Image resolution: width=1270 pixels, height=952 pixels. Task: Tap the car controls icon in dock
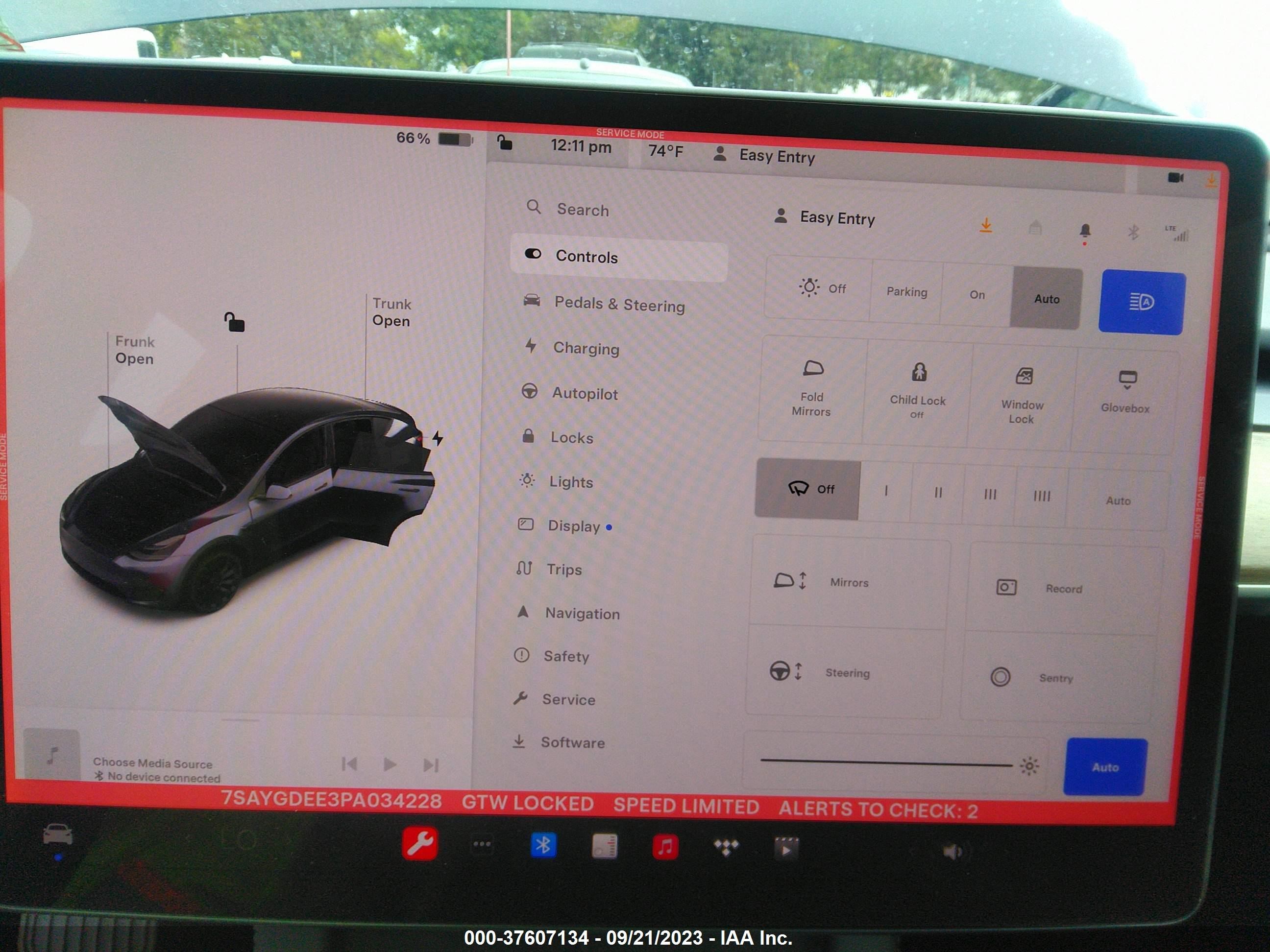coord(58,834)
